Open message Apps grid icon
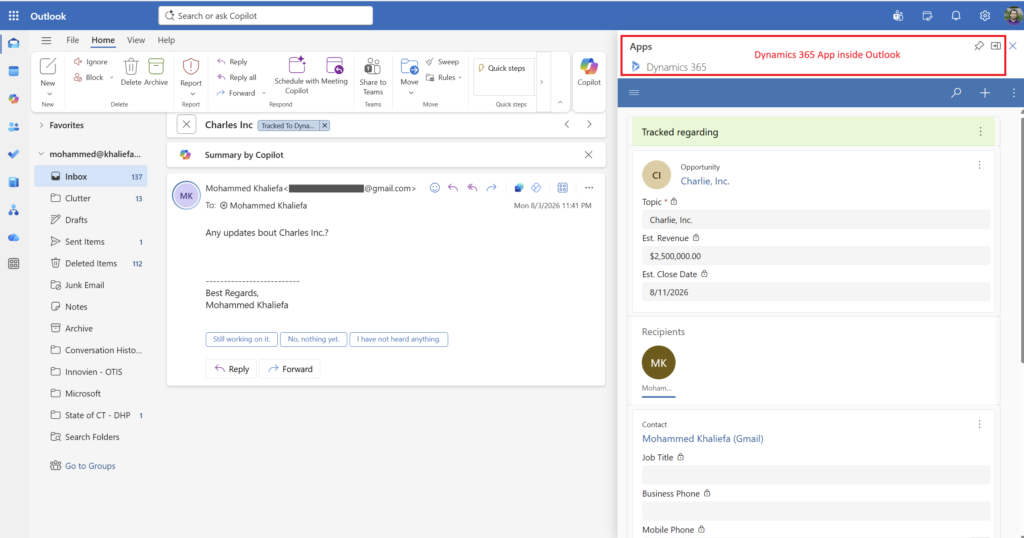Screen dimensions: 1024x538 click(x=562, y=188)
